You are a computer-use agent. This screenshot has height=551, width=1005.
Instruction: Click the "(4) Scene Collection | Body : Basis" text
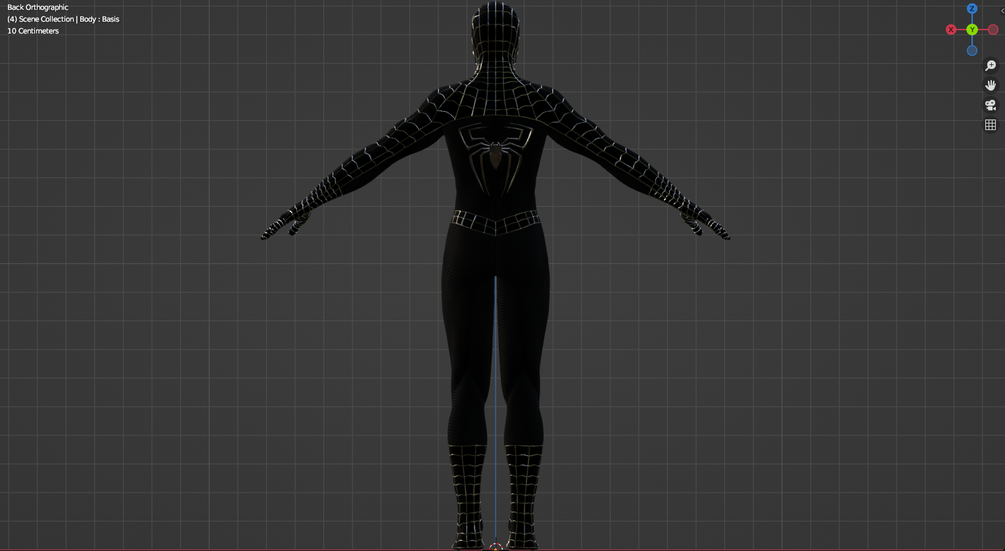click(63, 19)
